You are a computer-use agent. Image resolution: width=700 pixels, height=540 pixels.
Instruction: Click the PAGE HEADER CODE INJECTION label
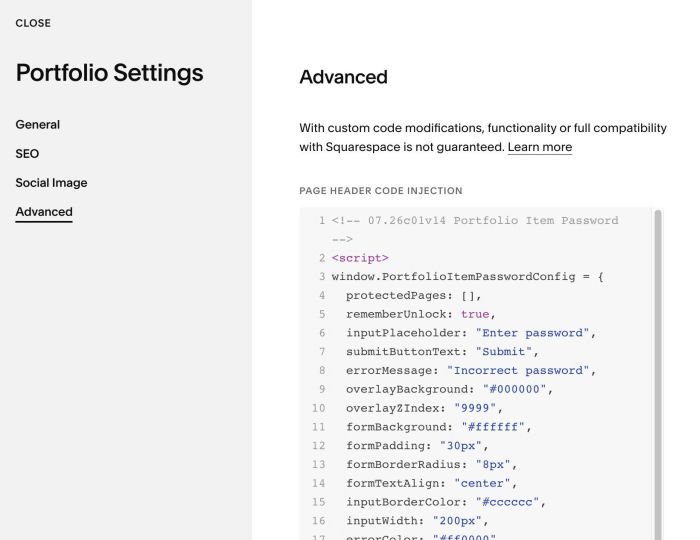(381, 191)
